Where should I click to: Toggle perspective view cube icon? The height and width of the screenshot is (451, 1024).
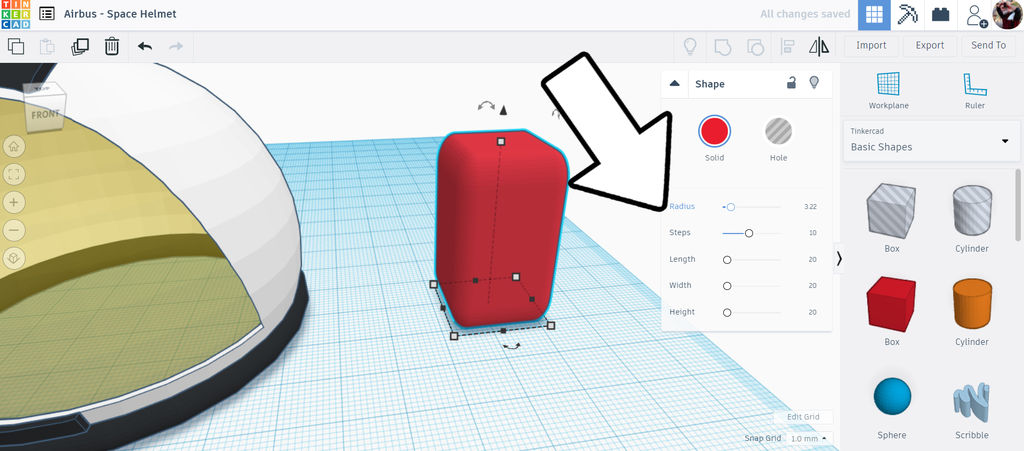(14, 258)
